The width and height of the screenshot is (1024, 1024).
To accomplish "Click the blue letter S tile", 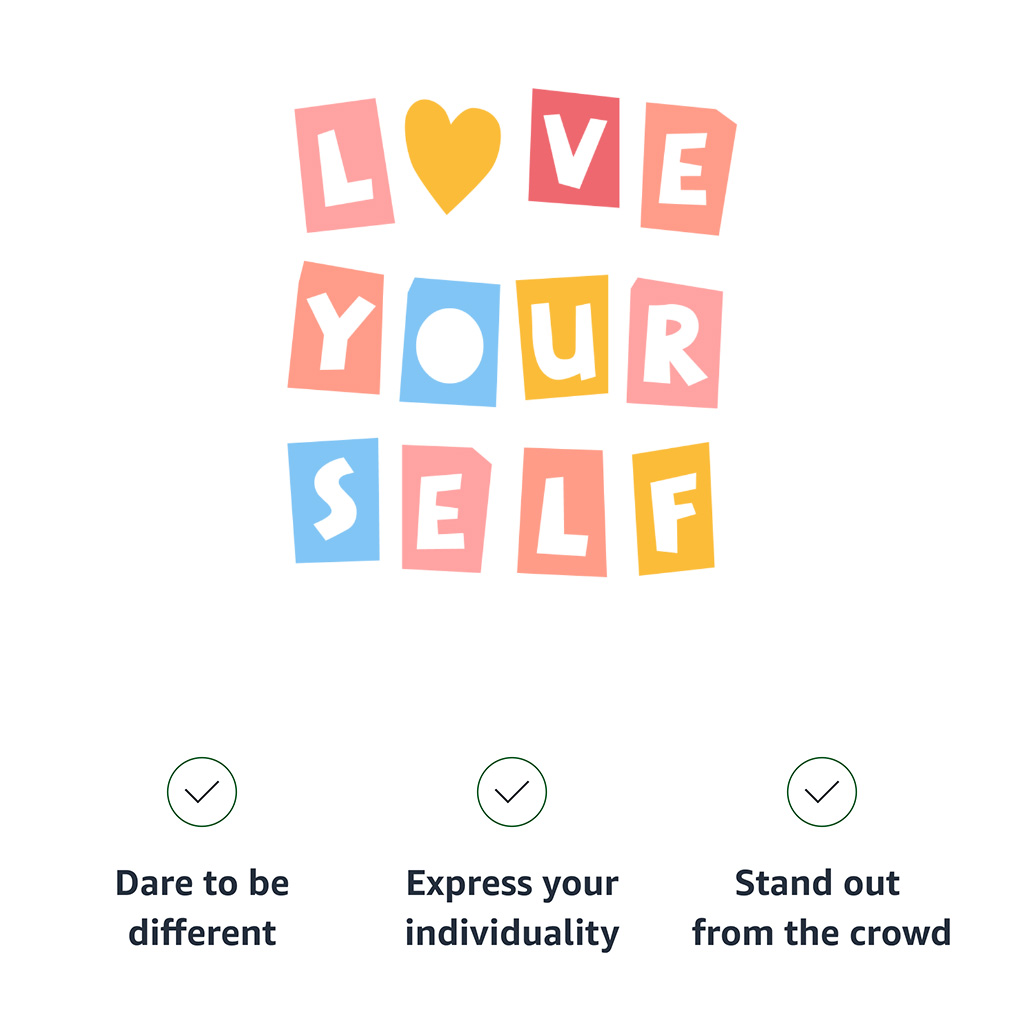I will pyautogui.click(x=334, y=500).
